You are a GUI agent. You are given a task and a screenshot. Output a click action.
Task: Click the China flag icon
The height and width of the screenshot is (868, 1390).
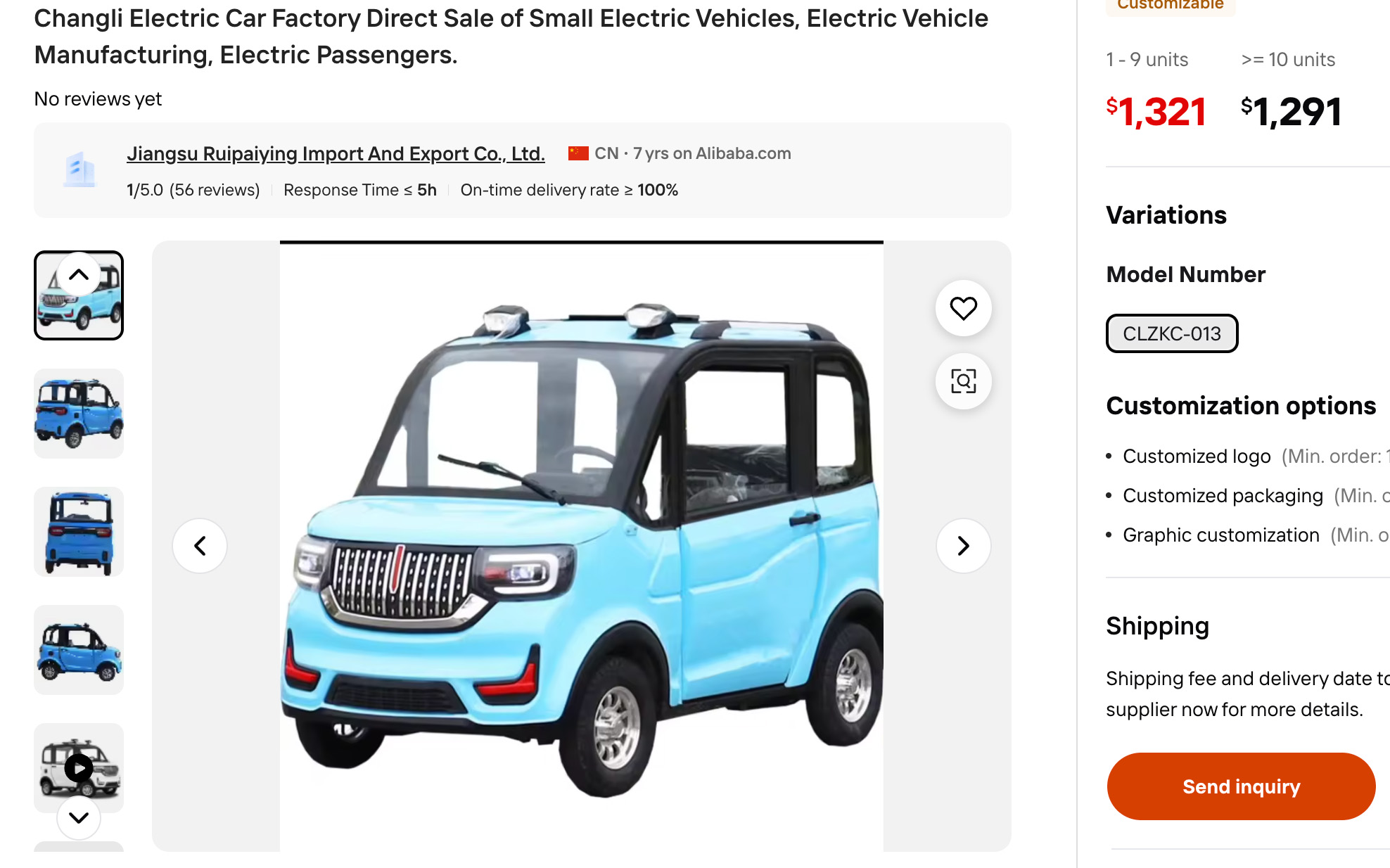pos(578,153)
